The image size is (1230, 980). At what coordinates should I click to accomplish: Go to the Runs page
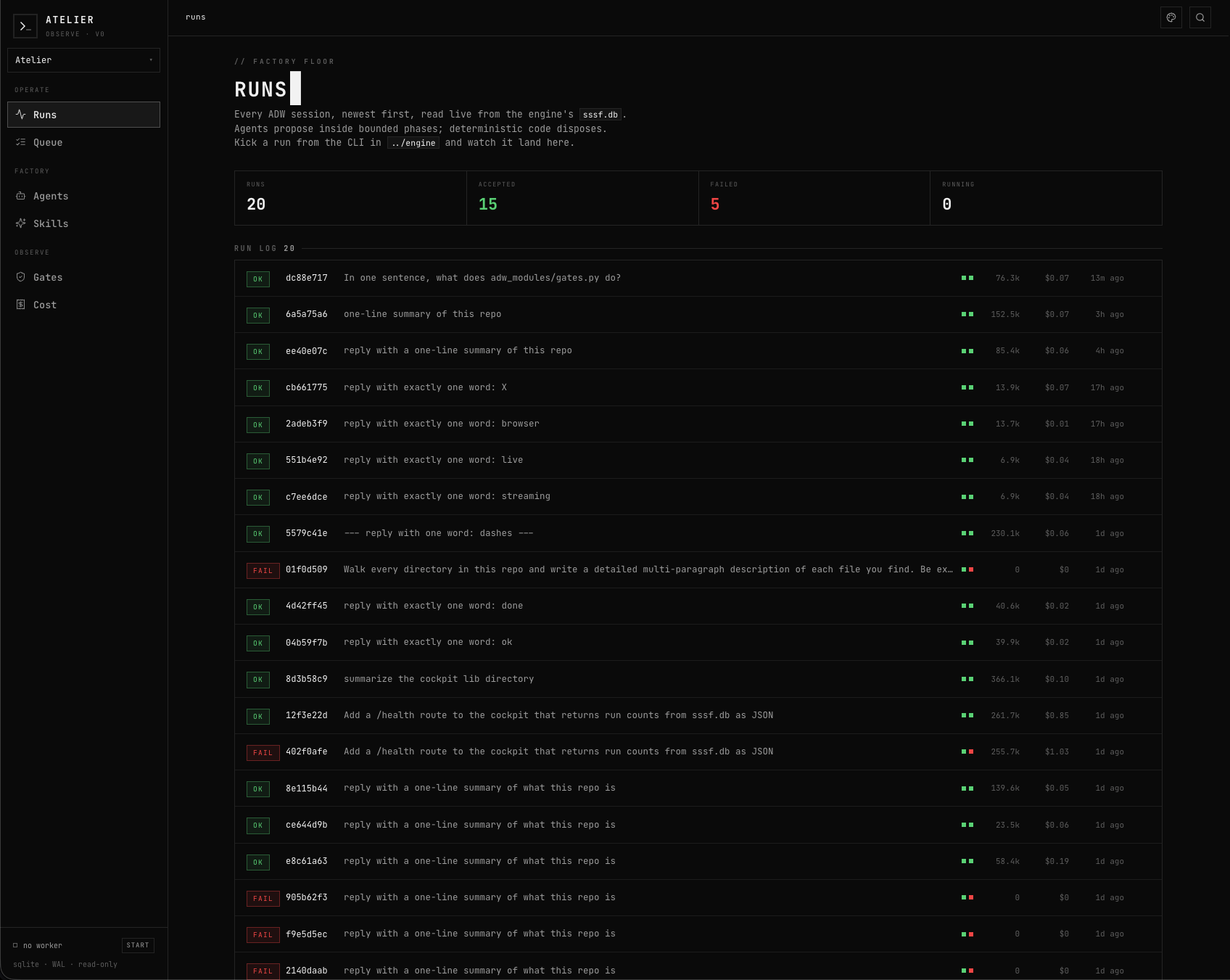tap(83, 115)
